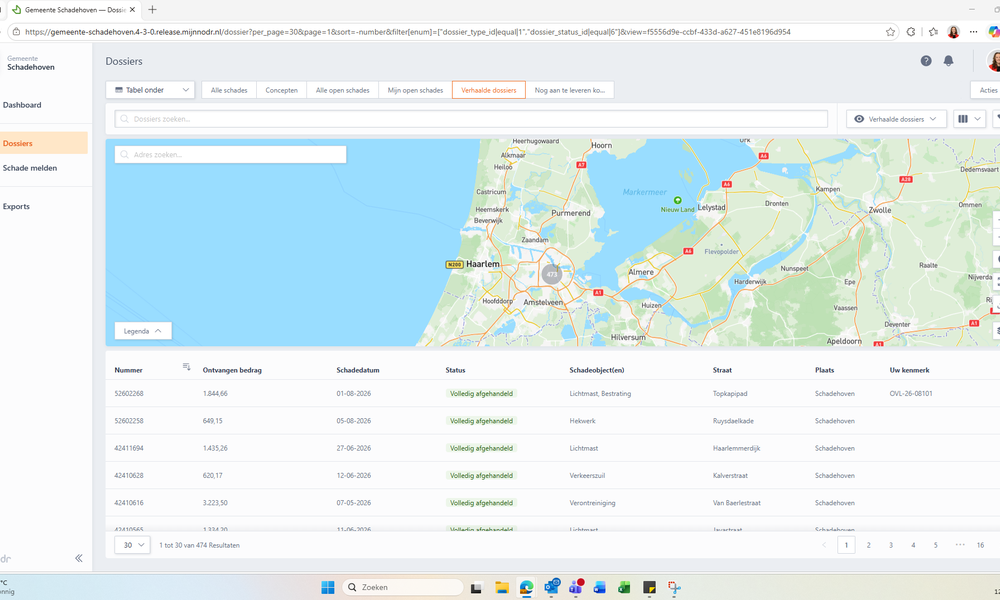Go to results page 2
This screenshot has height=600, width=1000.
869,545
